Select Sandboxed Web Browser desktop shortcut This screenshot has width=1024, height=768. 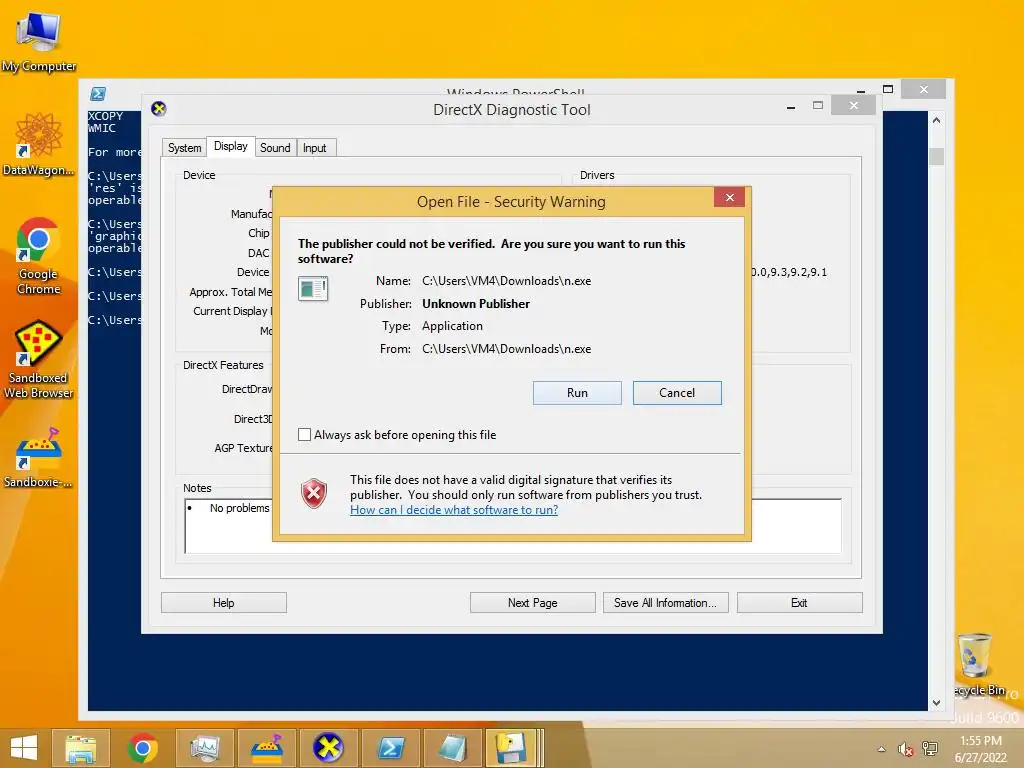39,360
